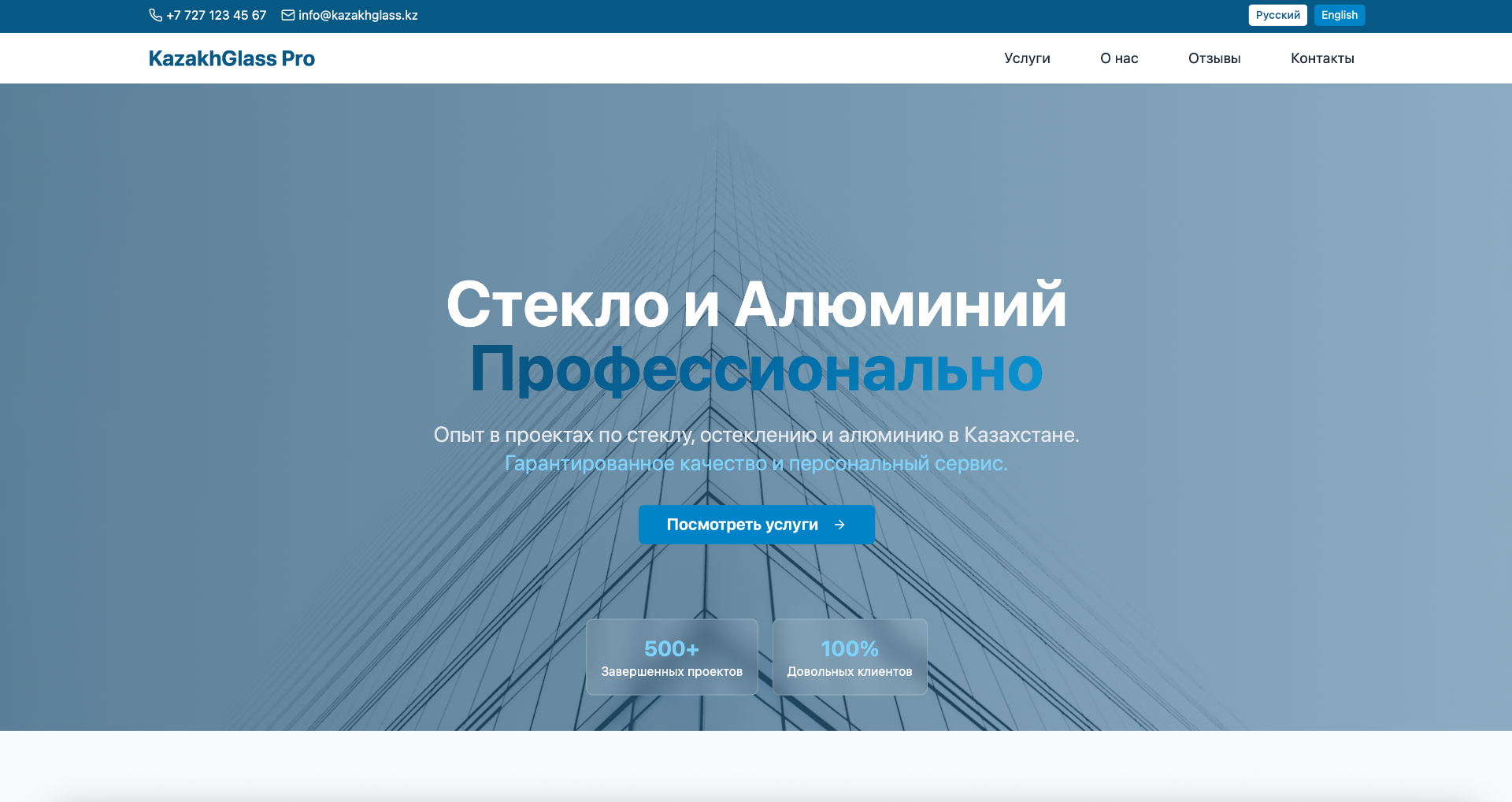This screenshot has height=802, width=1512.
Task: Click the 500+ Завершенных проектов card
Action: tap(672, 657)
